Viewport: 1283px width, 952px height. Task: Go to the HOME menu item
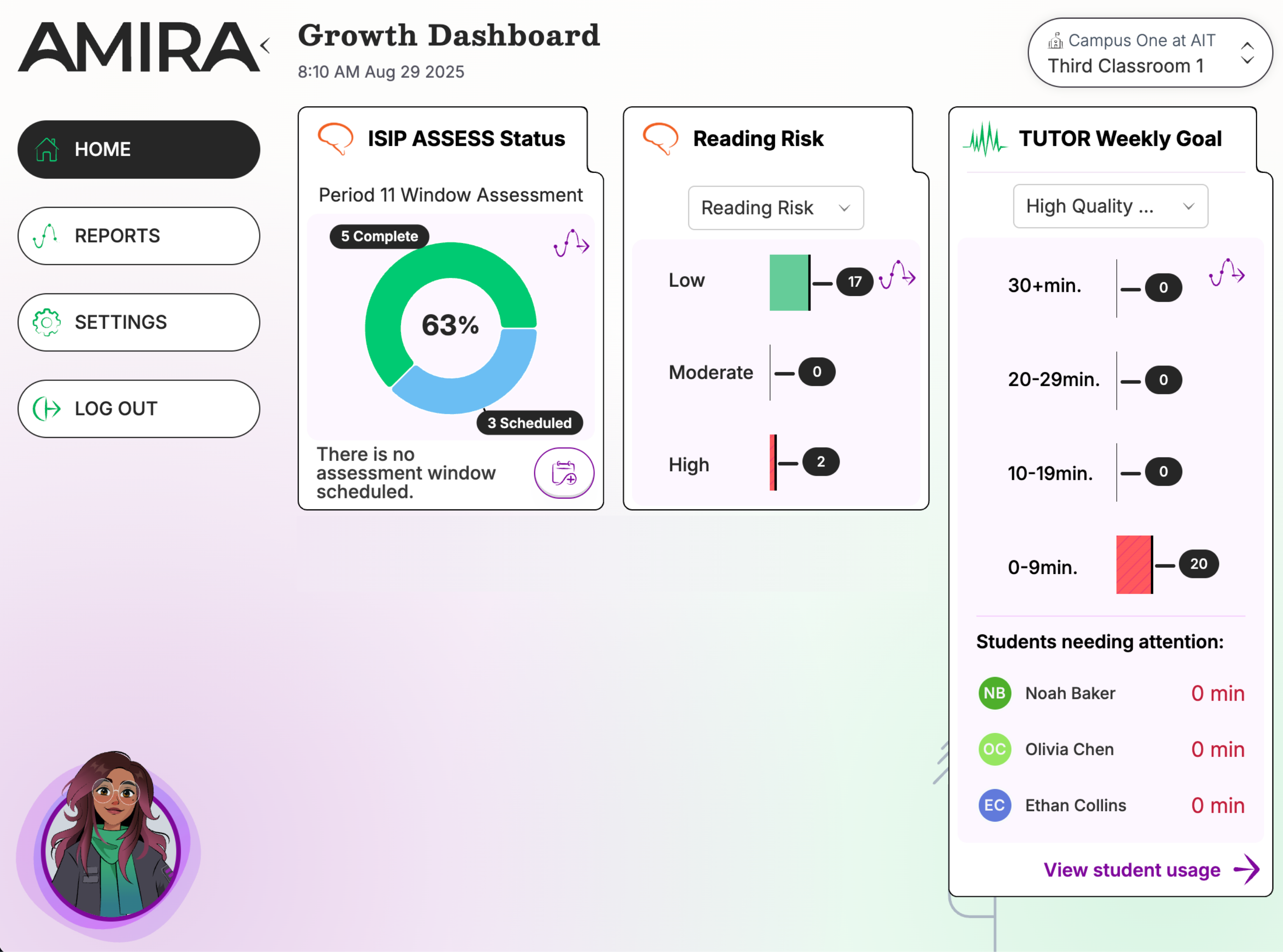(139, 149)
